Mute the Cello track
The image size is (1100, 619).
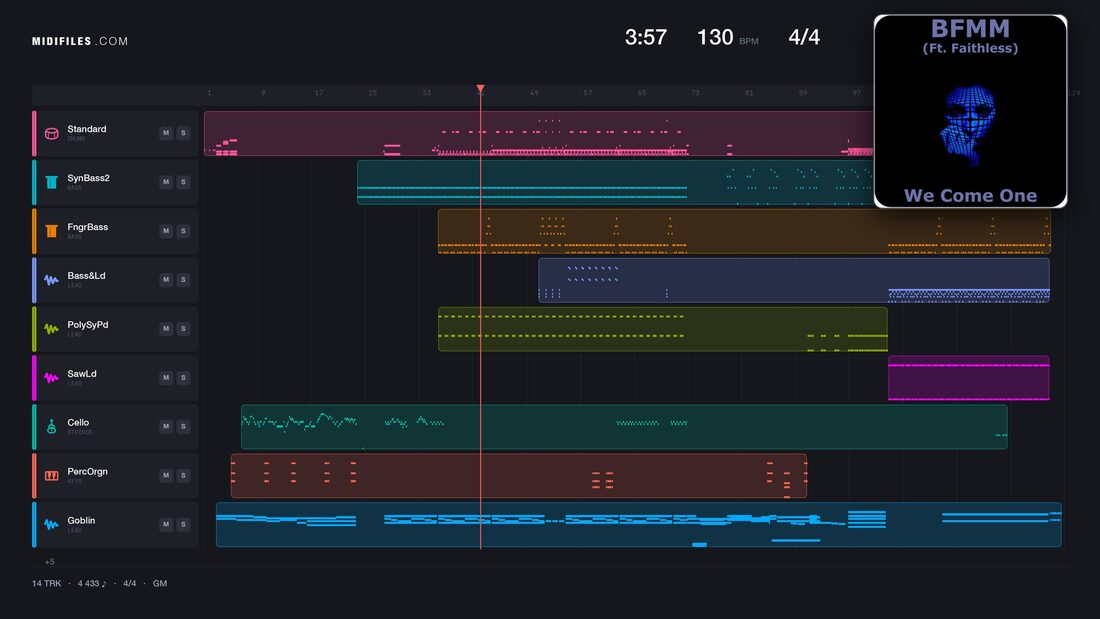166,426
